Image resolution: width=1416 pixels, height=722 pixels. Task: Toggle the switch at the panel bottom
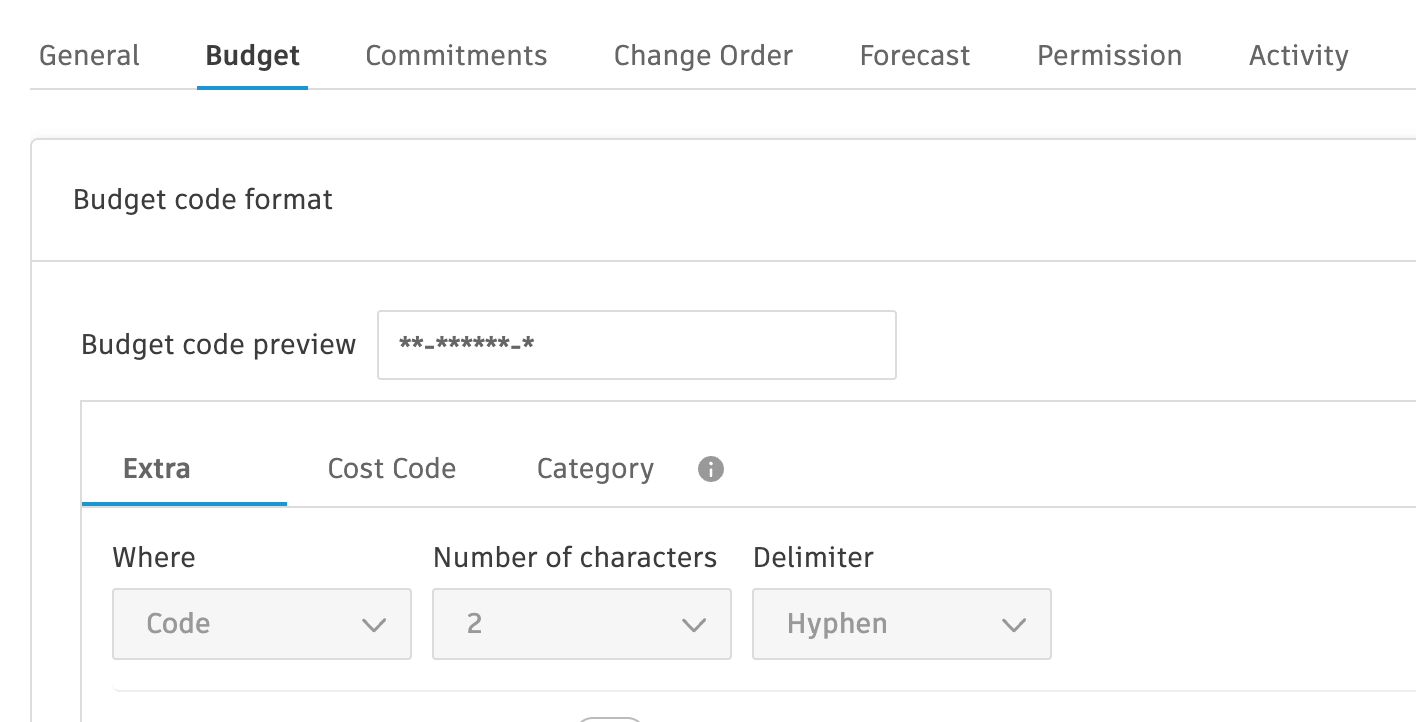point(610,718)
